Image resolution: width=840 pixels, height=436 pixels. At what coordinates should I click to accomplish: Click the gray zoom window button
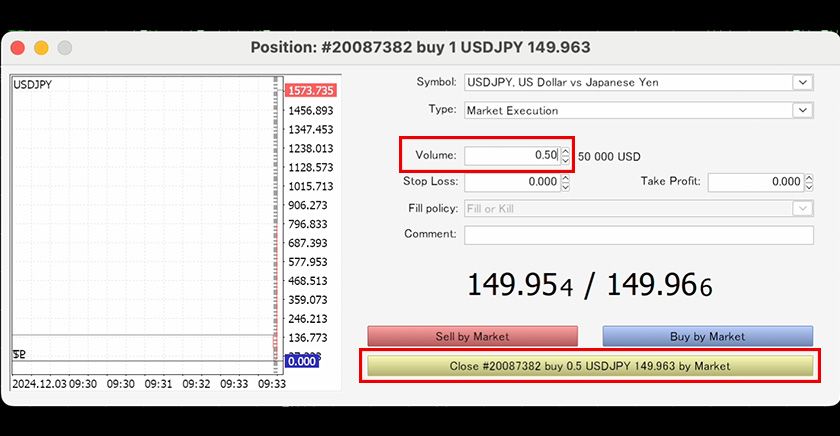click(65, 48)
